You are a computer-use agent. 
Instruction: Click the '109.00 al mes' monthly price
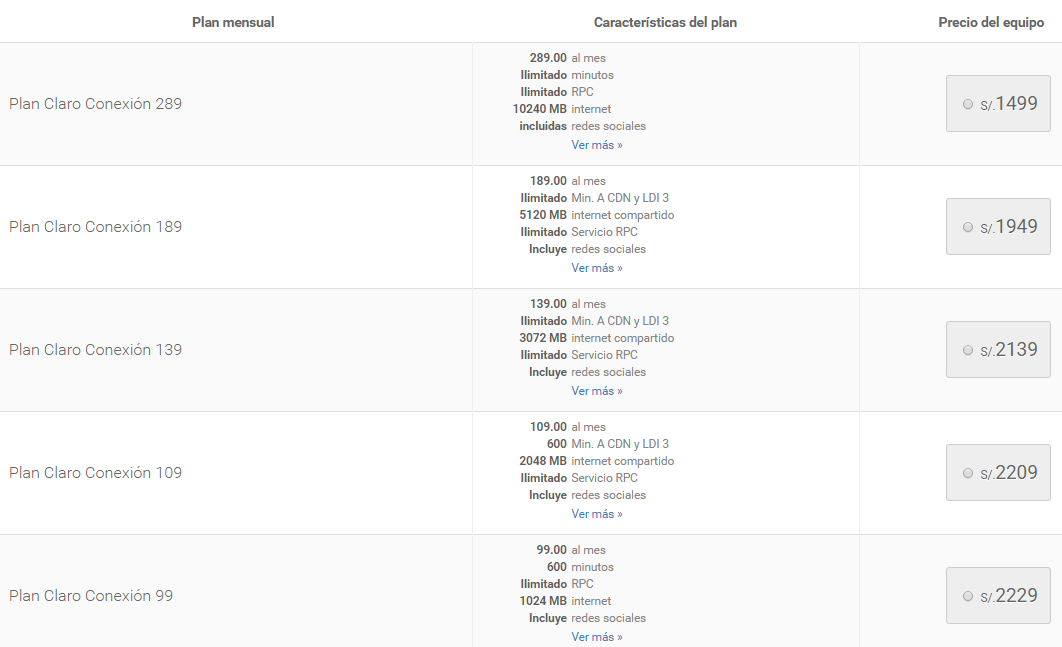pyautogui.click(x=568, y=427)
